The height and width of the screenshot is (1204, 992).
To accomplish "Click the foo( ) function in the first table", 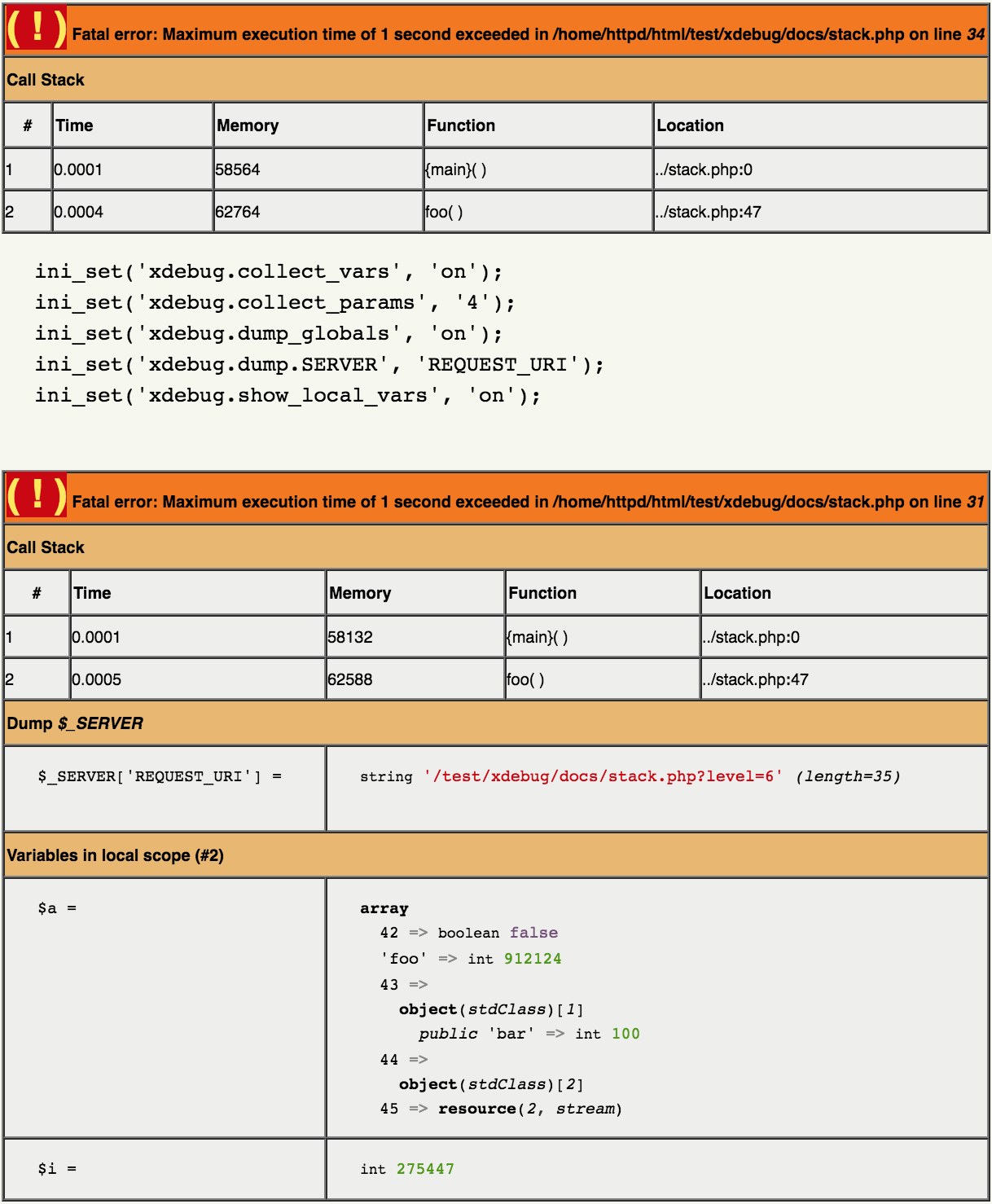I will pyautogui.click(x=444, y=212).
